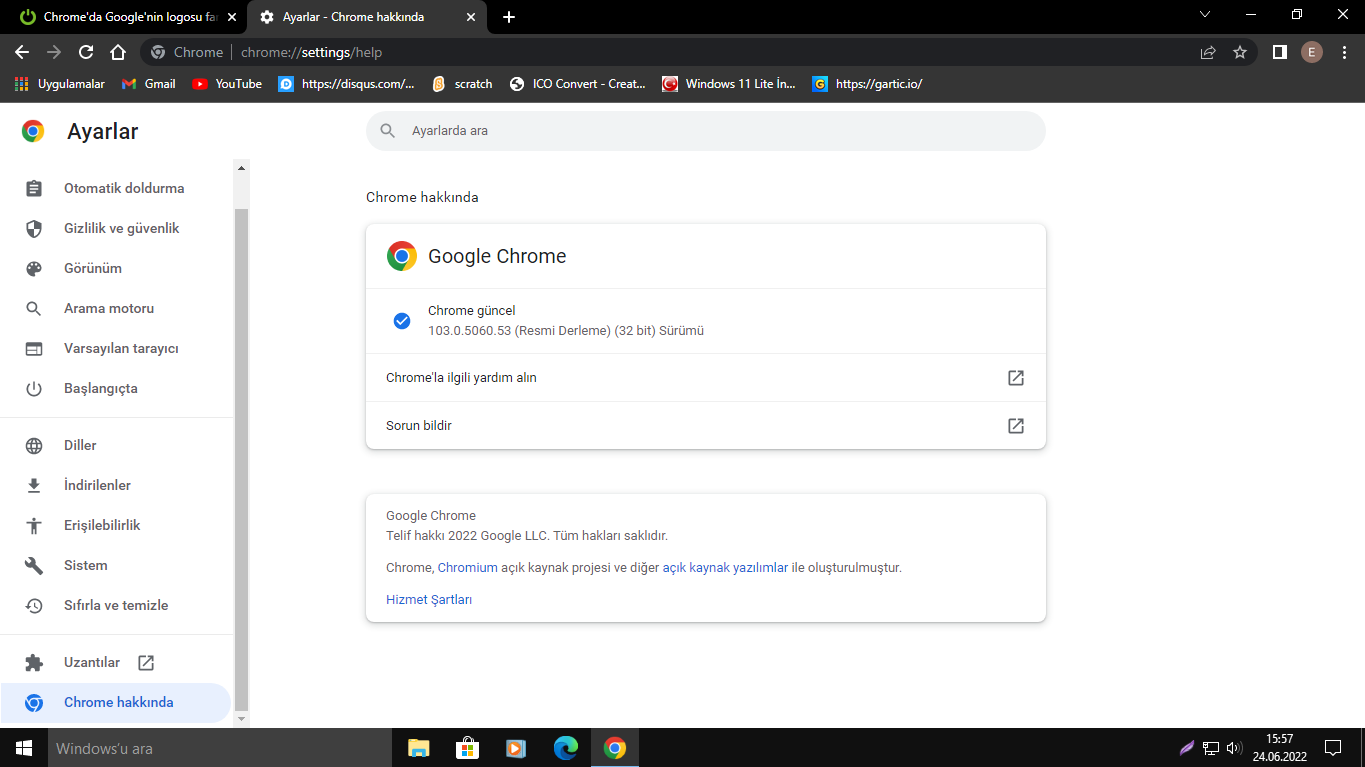Open İndirilenler settings
The image size is (1365, 767).
click(116, 485)
